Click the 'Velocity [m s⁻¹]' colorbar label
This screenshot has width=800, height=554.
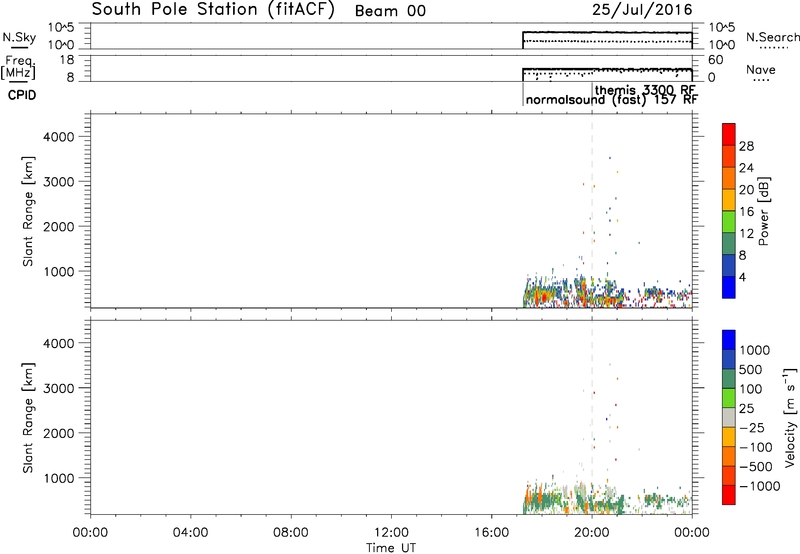(x=790, y=417)
